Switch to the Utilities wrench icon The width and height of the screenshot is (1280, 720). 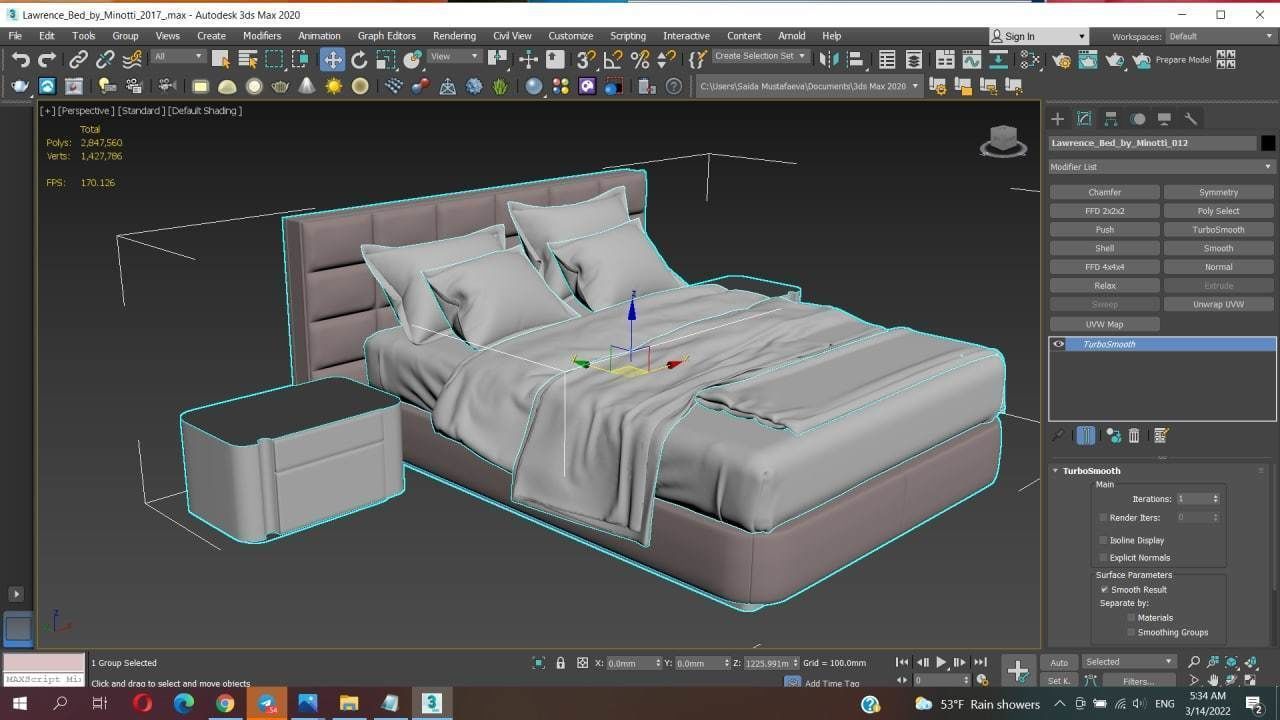point(1190,119)
